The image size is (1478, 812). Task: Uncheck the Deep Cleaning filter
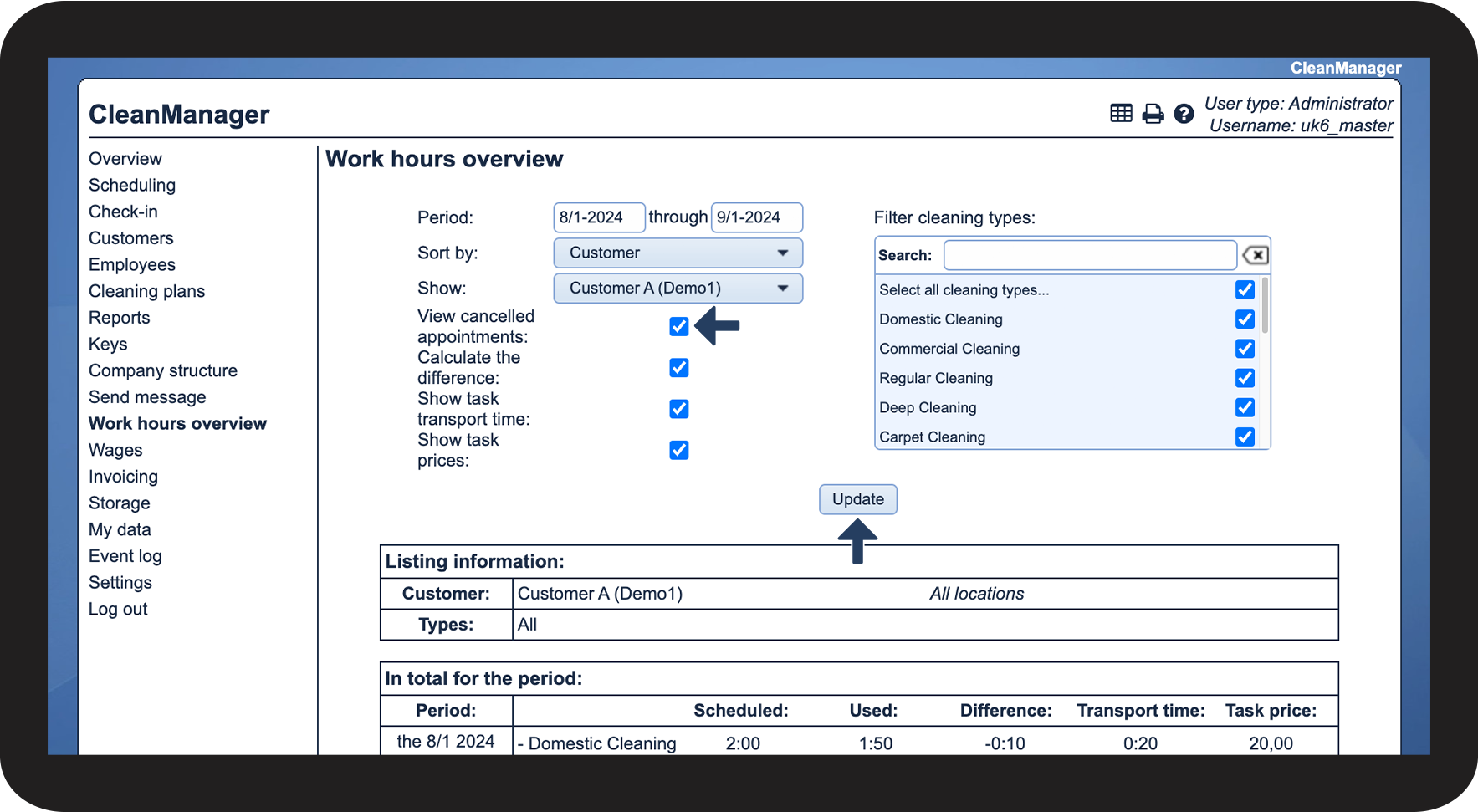coord(1245,407)
